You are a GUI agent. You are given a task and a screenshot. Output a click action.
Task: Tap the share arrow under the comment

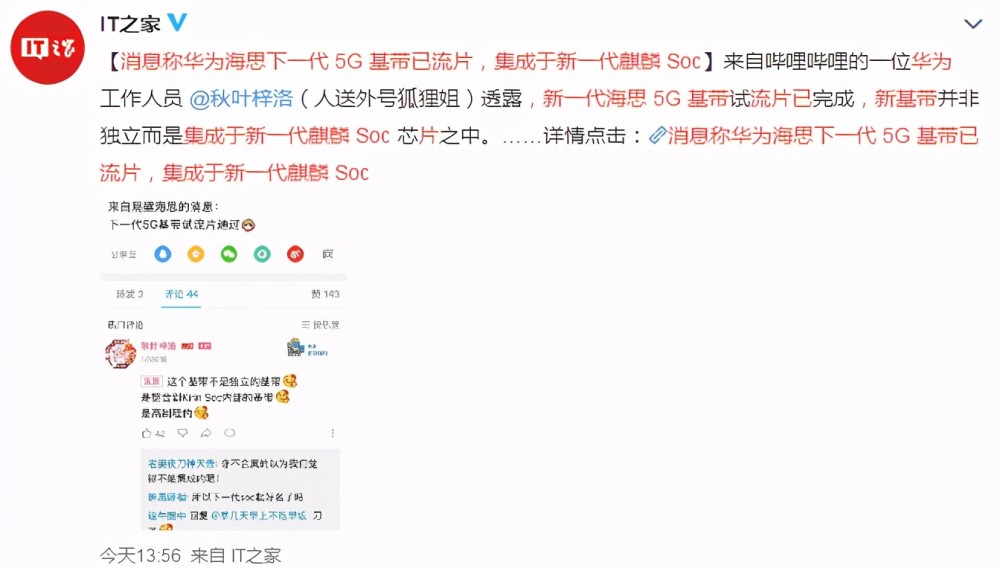point(206,433)
